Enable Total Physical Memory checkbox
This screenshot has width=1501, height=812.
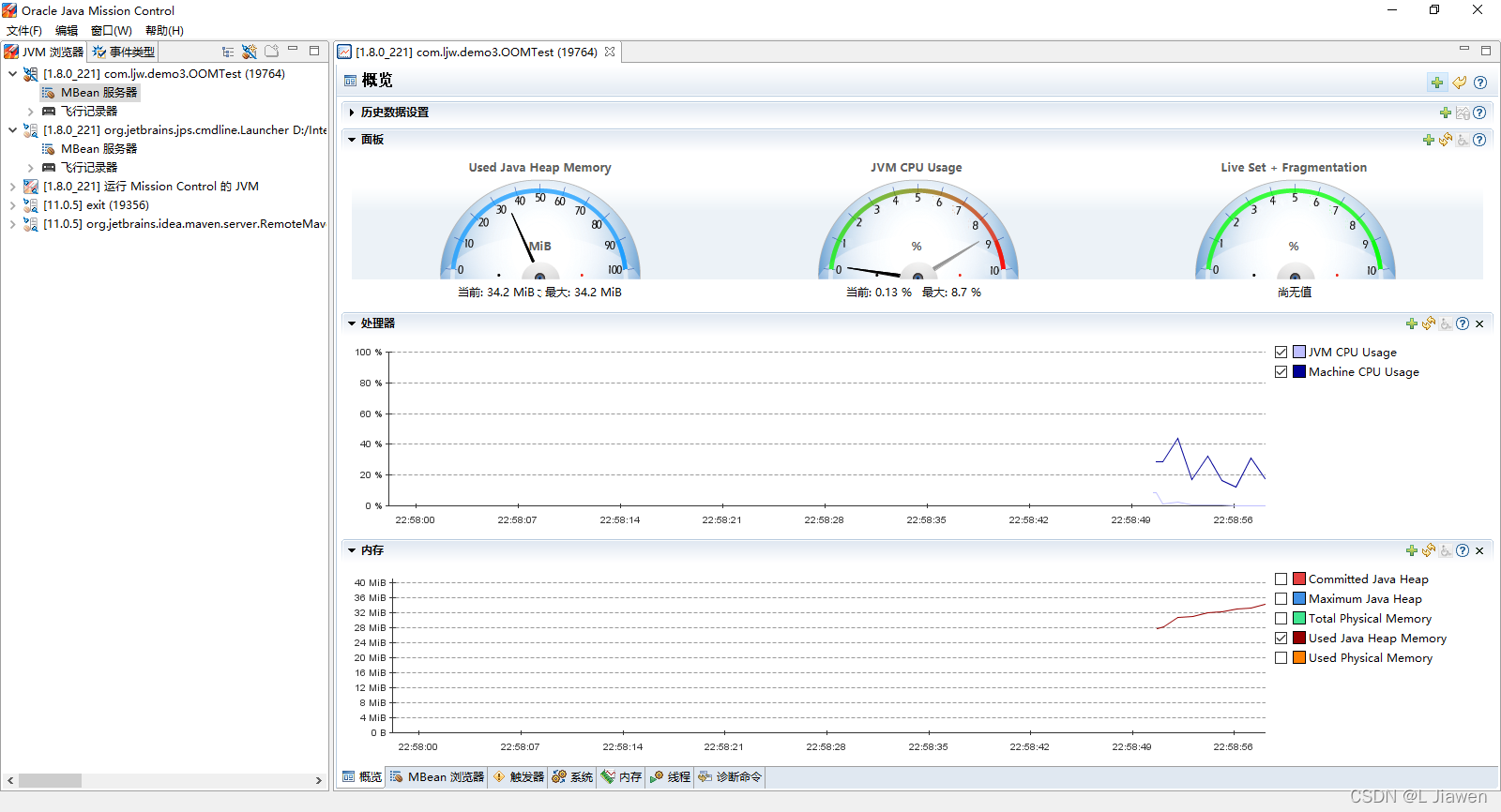(1281, 619)
